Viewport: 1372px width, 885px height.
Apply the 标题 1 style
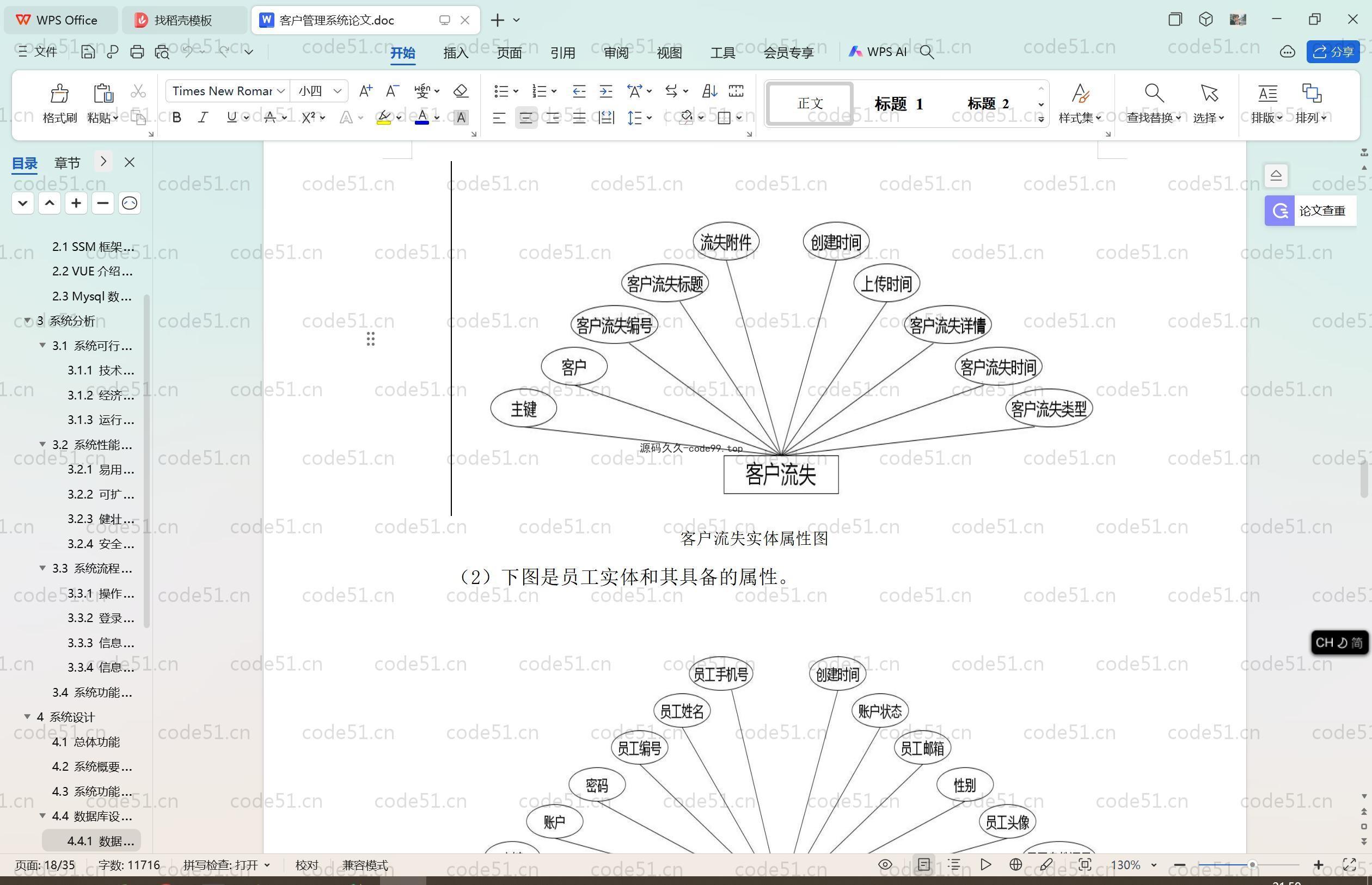click(898, 104)
